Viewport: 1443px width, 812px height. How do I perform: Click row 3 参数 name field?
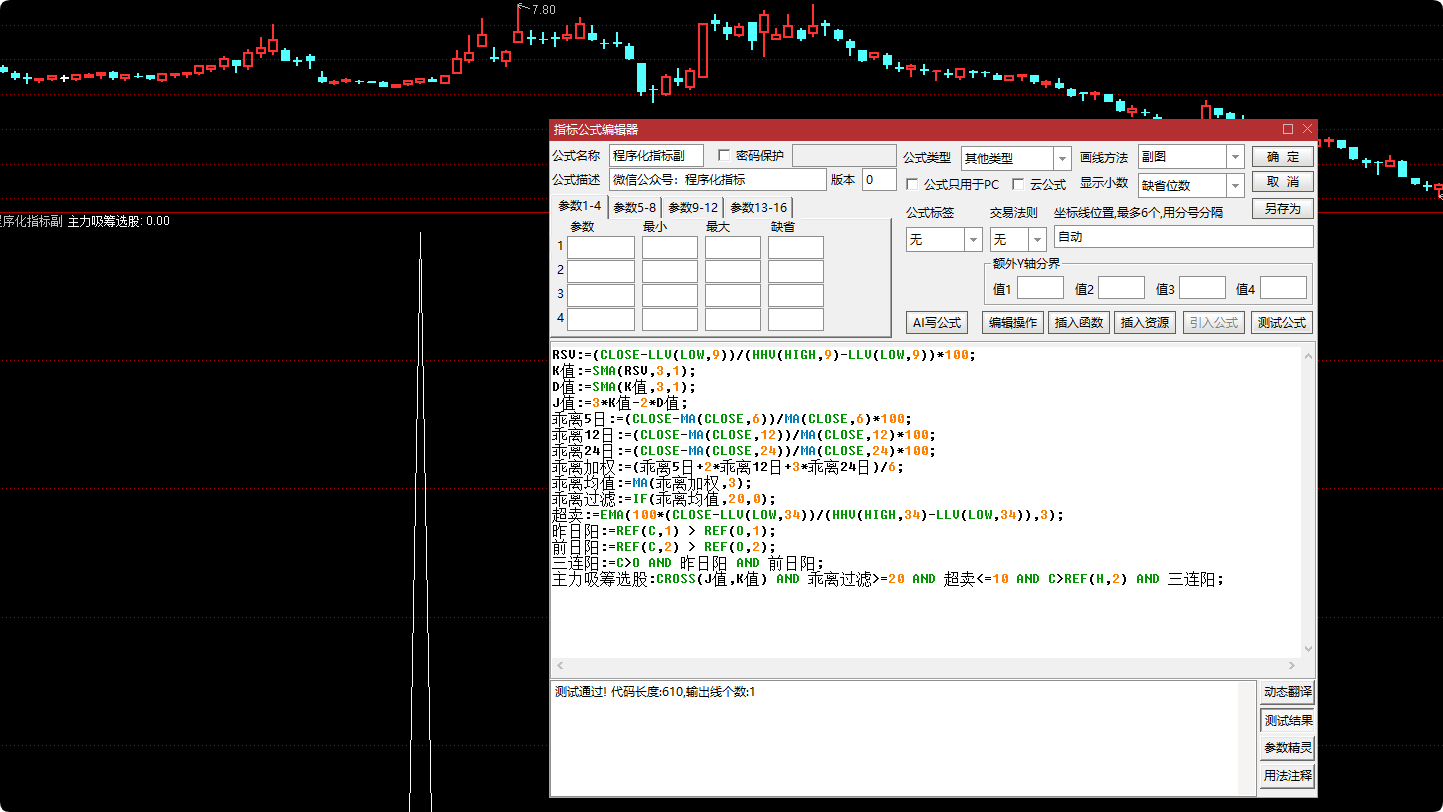tap(601, 295)
